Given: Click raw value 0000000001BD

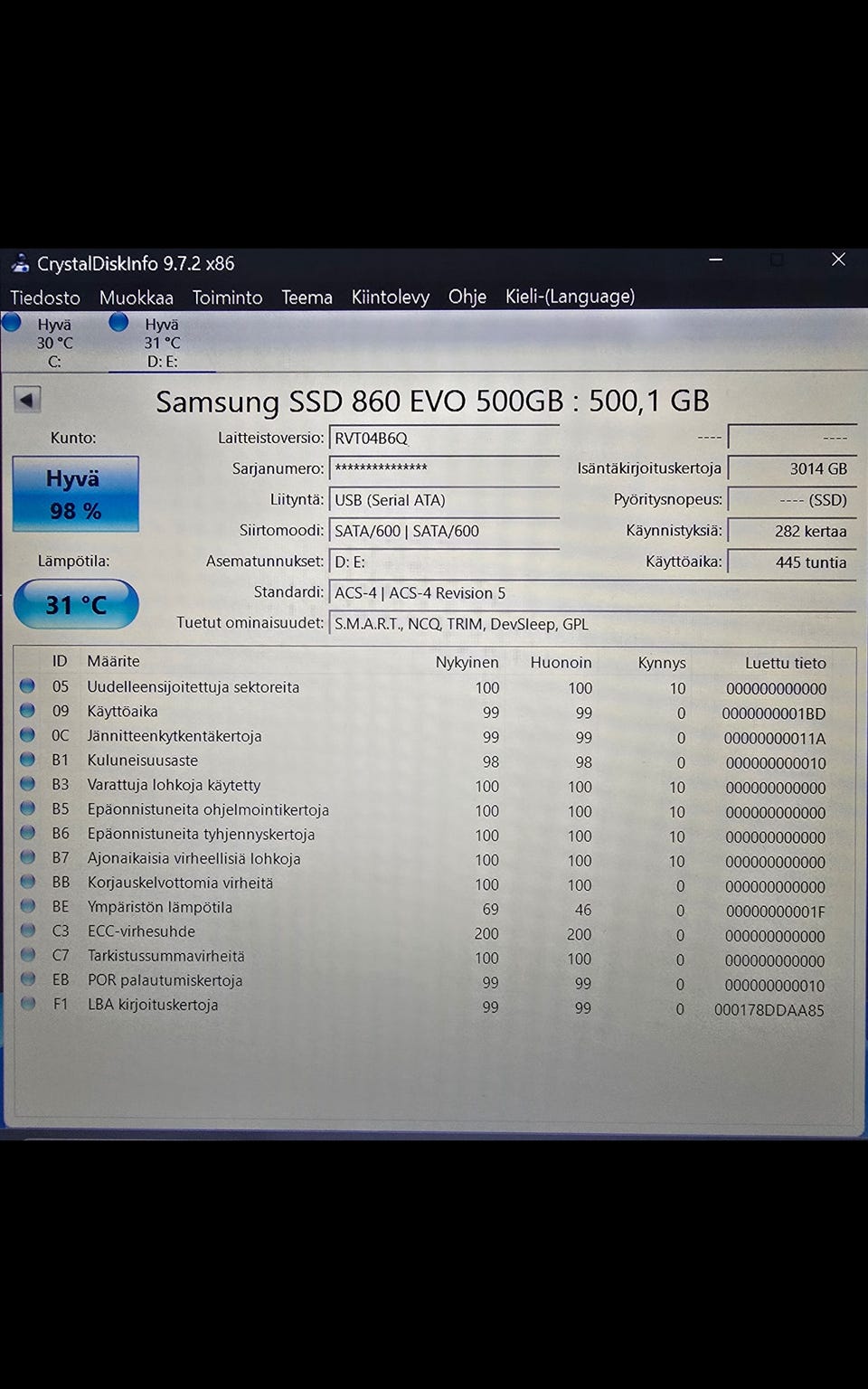Looking at the screenshot, I should point(774,713).
